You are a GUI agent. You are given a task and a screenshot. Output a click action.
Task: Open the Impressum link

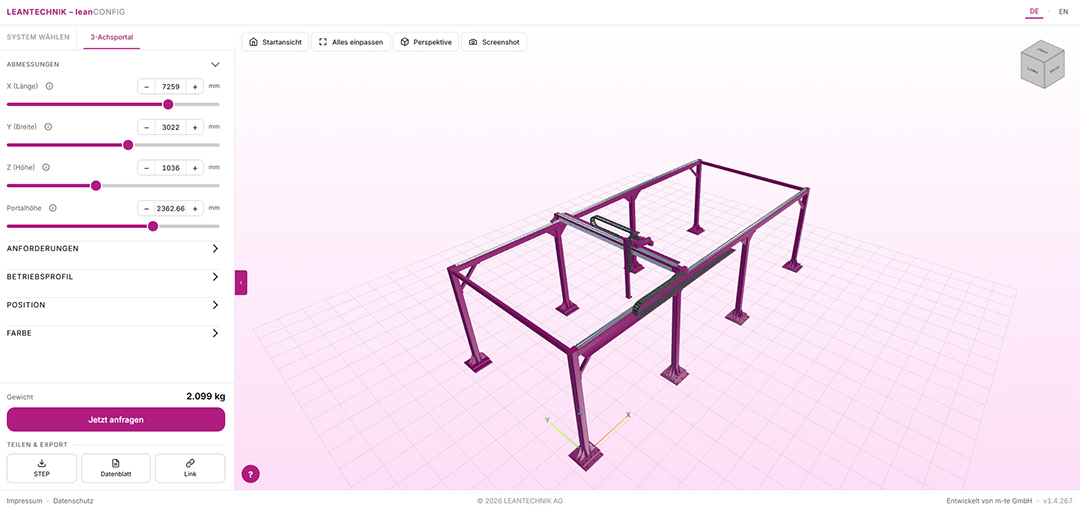(x=24, y=501)
